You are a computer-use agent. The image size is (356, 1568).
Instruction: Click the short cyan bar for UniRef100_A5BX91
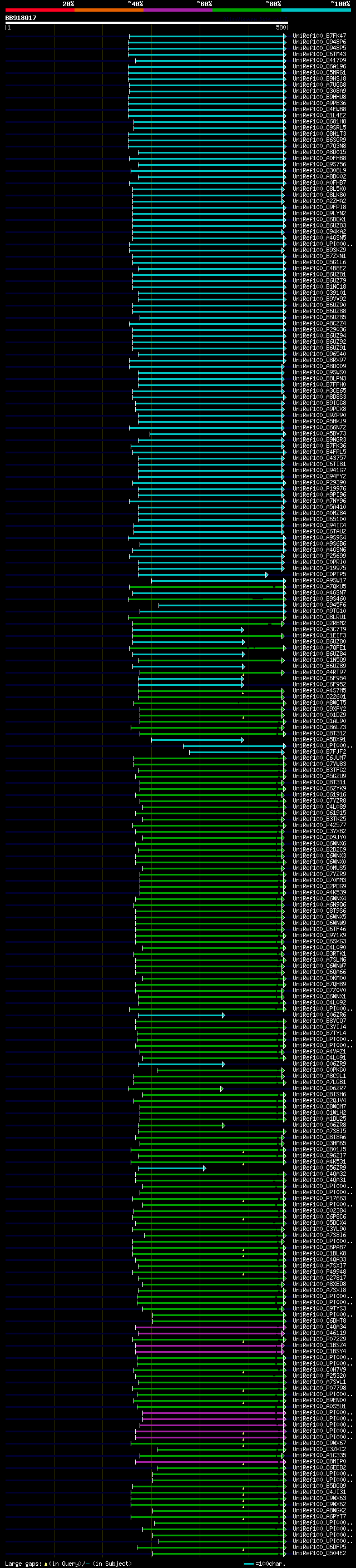[x=198, y=740]
